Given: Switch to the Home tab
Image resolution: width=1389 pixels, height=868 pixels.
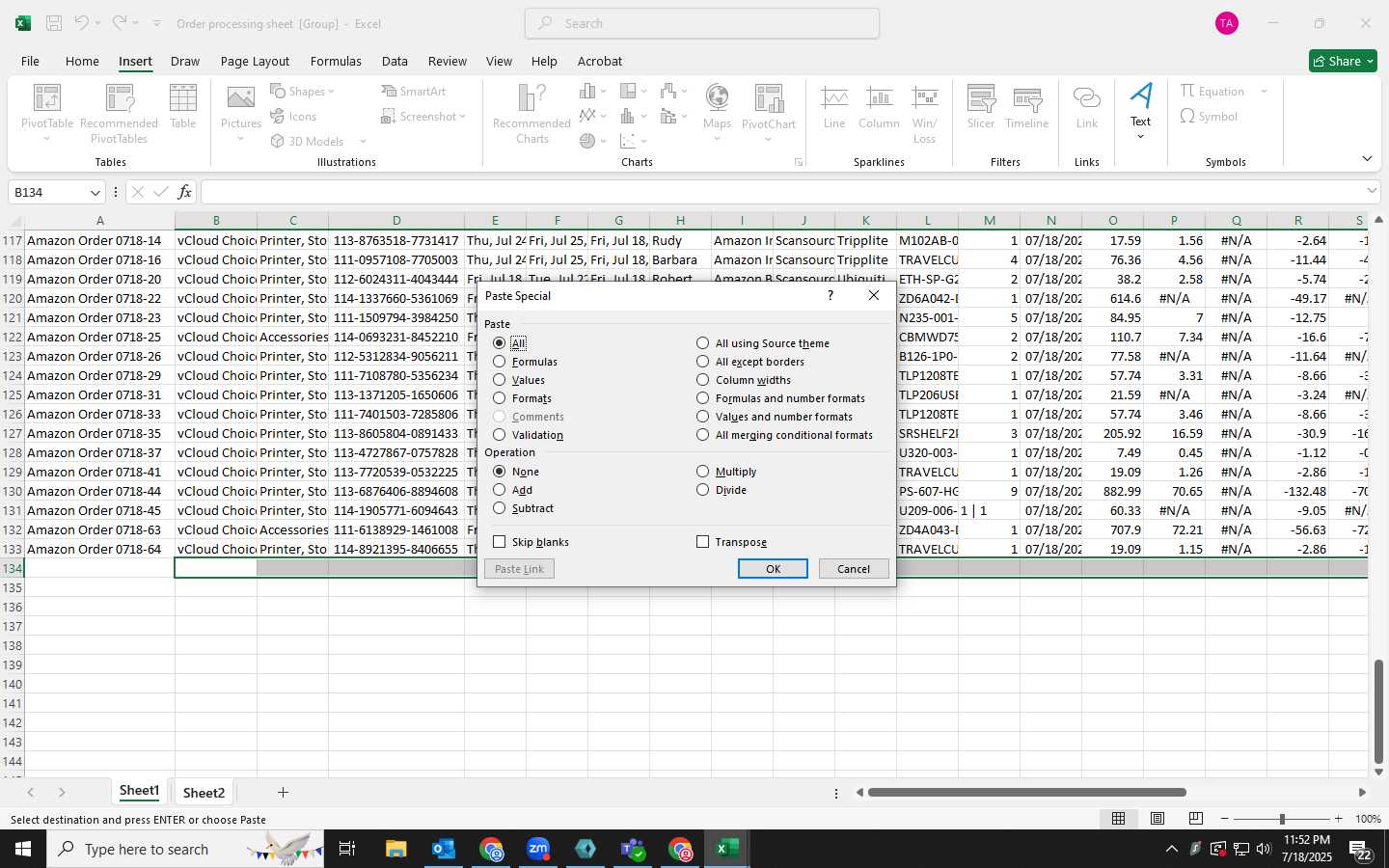Looking at the screenshot, I should 82,61.
